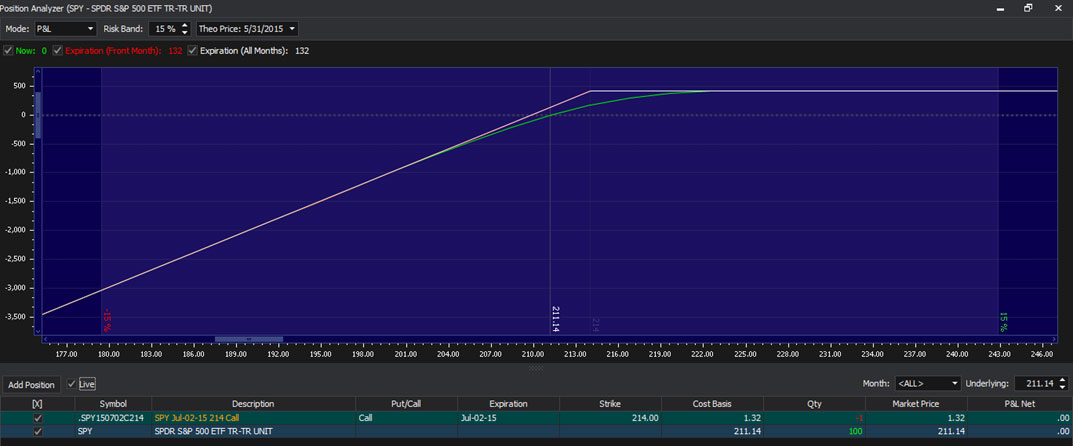Toggle the Live checkbox
The width and height of the screenshot is (1073, 446).
[72, 384]
